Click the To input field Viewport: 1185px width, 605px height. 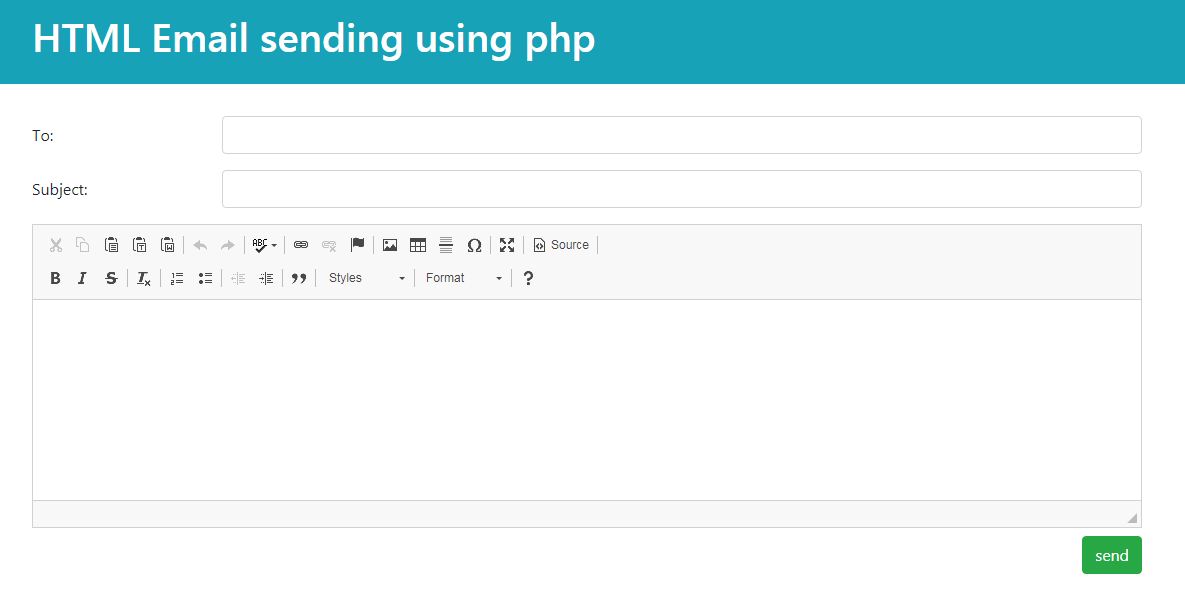[x=681, y=135]
